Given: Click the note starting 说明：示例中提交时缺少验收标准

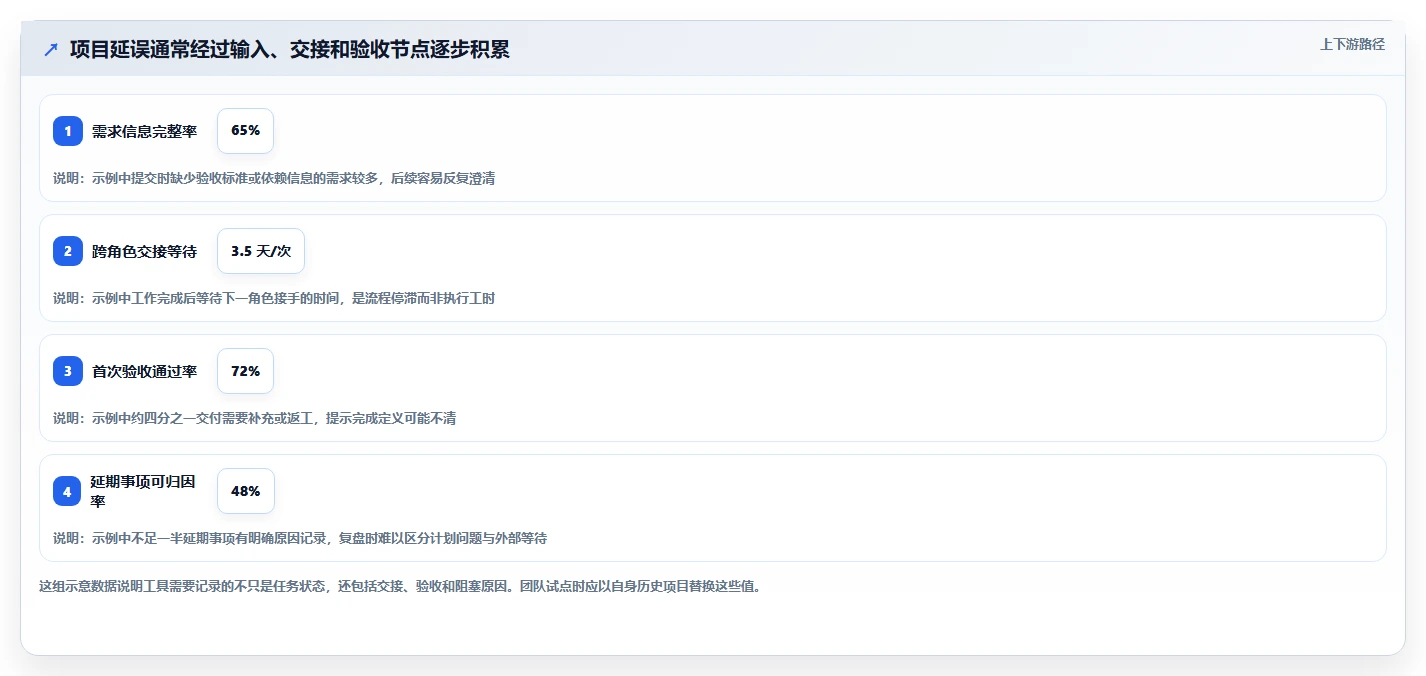Looking at the screenshot, I should point(274,178).
